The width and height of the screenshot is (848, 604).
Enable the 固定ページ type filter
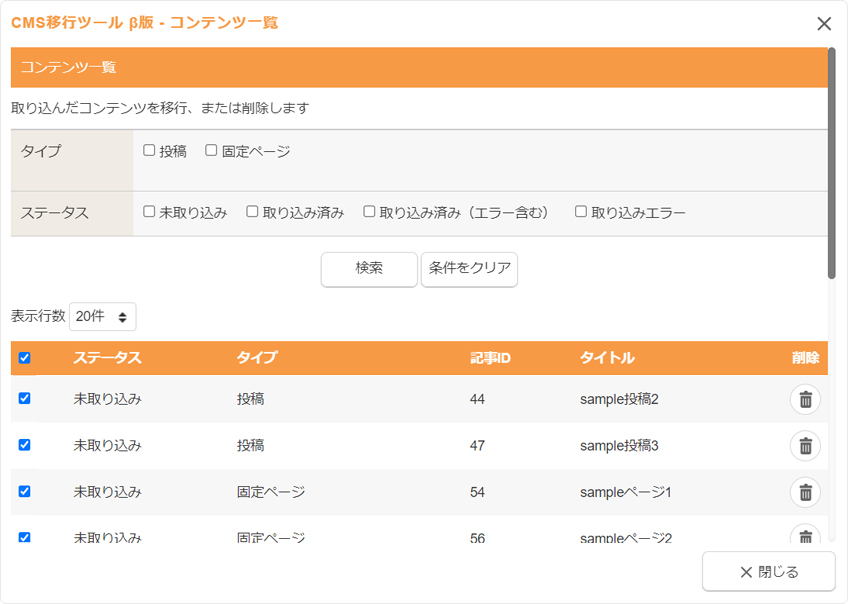click(x=211, y=151)
